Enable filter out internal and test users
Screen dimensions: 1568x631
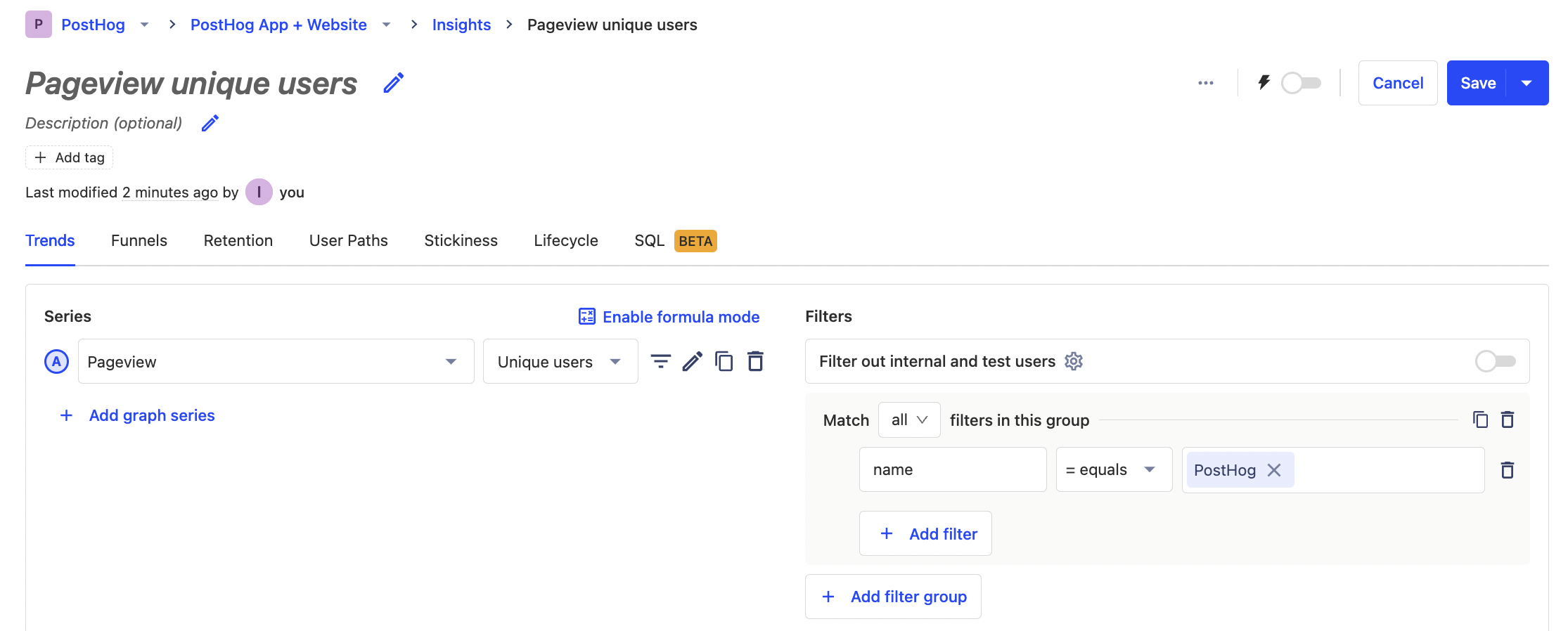(x=1495, y=361)
